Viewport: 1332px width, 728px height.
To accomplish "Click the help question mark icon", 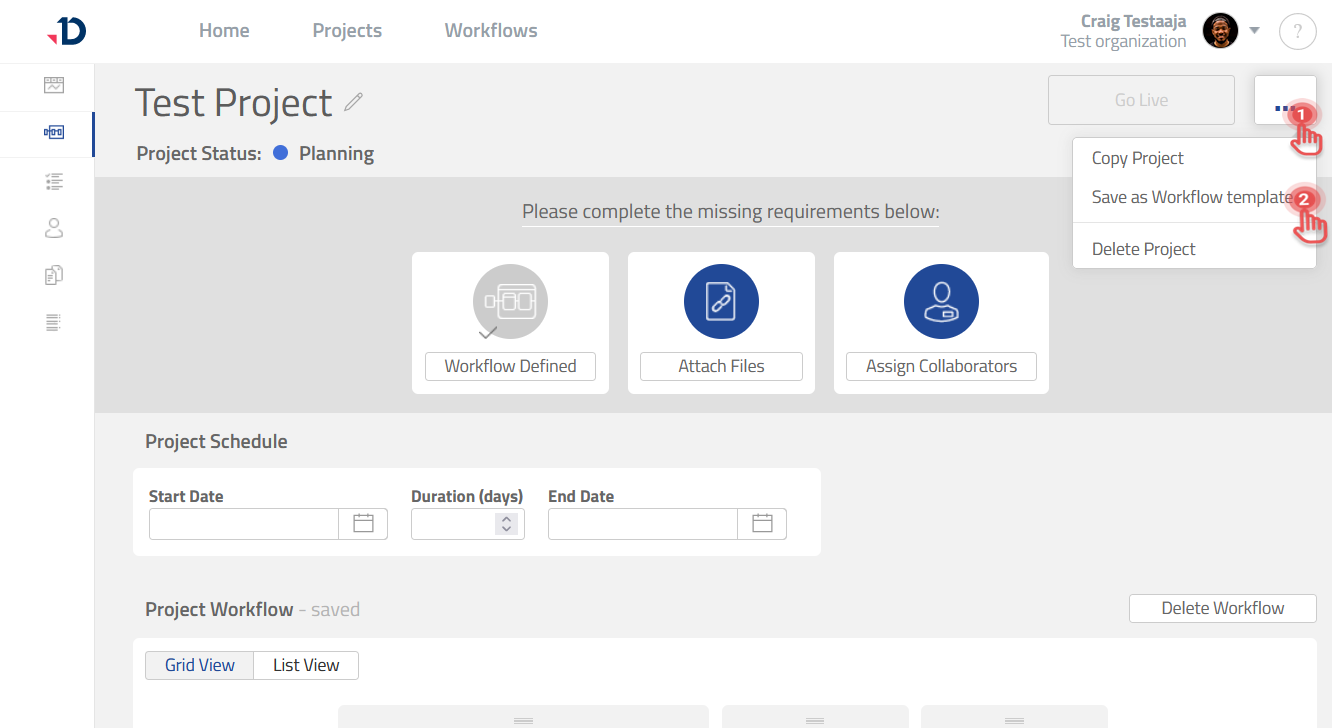I will [1297, 31].
